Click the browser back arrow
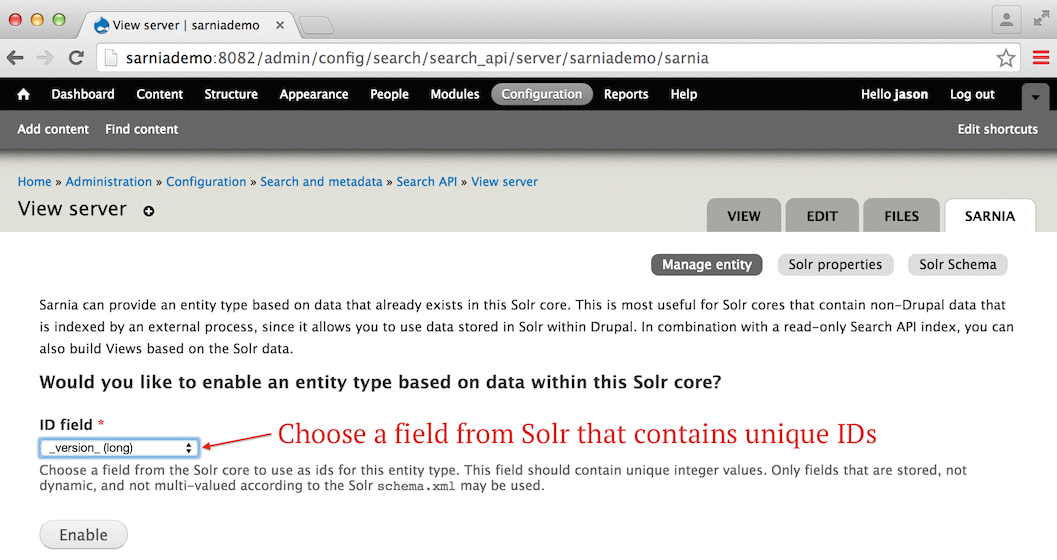The image size is (1057, 560). tap(17, 58)
